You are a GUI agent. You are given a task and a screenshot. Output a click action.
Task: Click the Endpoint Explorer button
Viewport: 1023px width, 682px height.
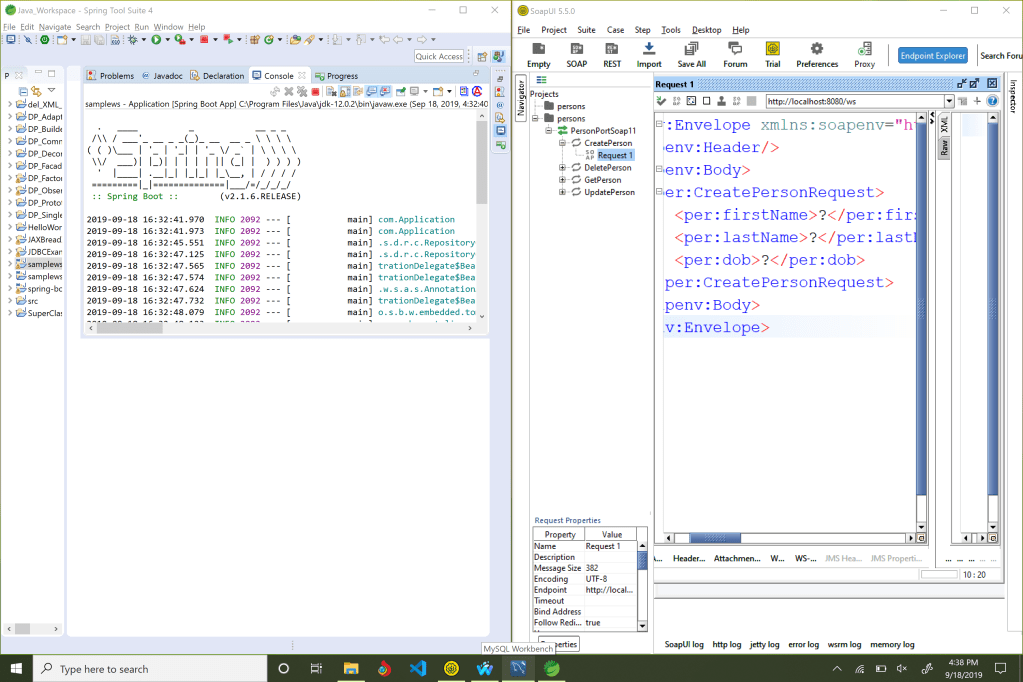(932, 56)
